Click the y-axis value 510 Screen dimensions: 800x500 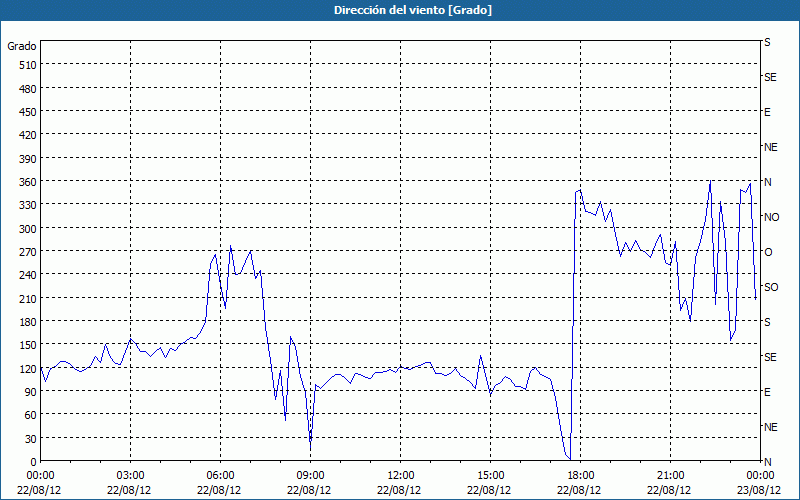point(28,65)
